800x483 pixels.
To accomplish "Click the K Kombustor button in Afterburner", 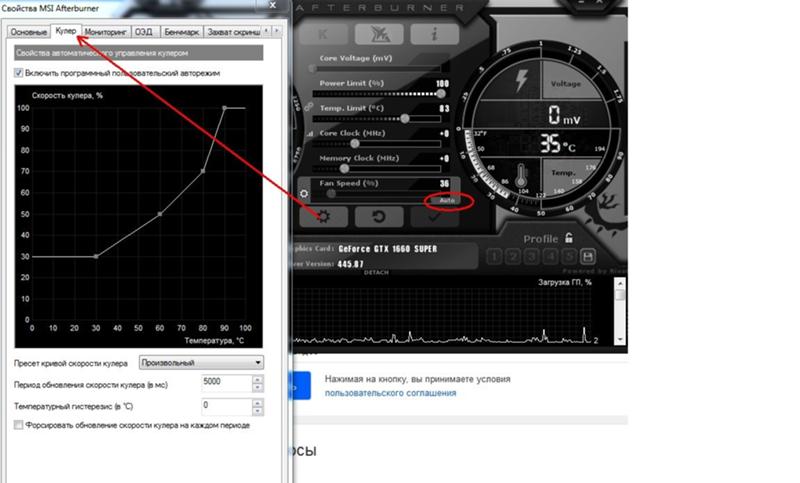I will click(323, 34).
